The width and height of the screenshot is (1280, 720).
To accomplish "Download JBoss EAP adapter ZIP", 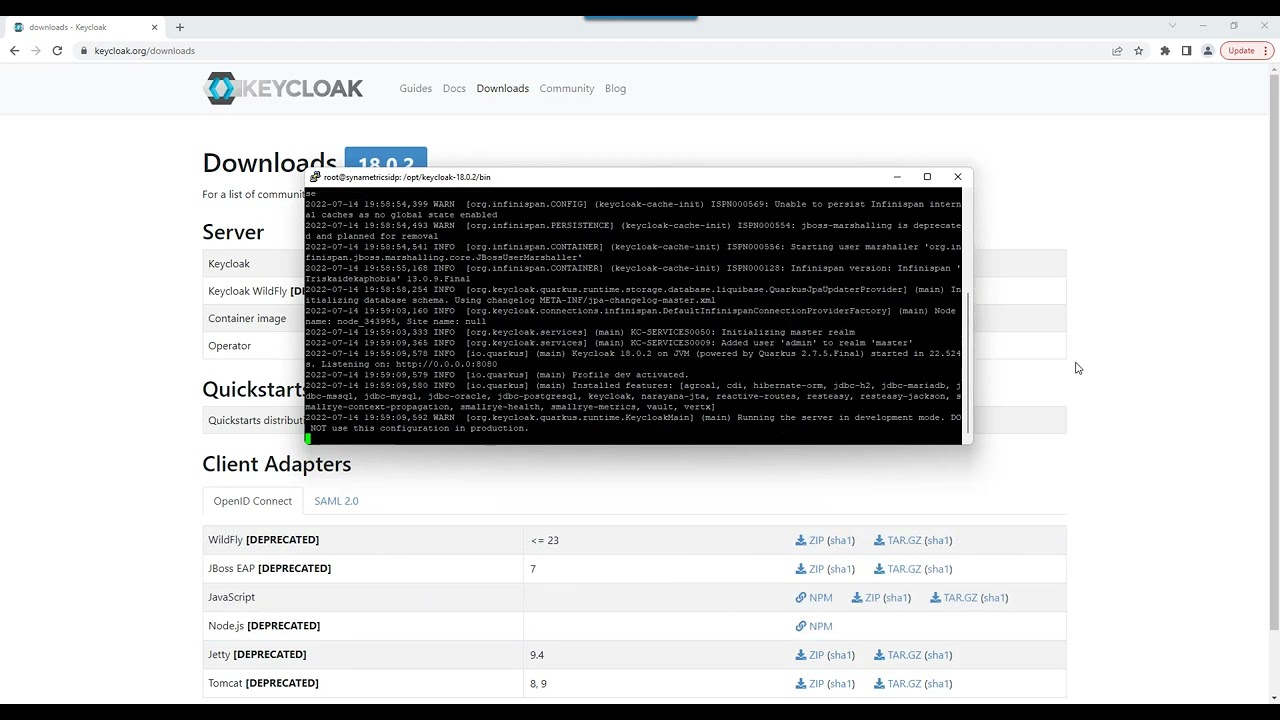I will coord(810,569).
